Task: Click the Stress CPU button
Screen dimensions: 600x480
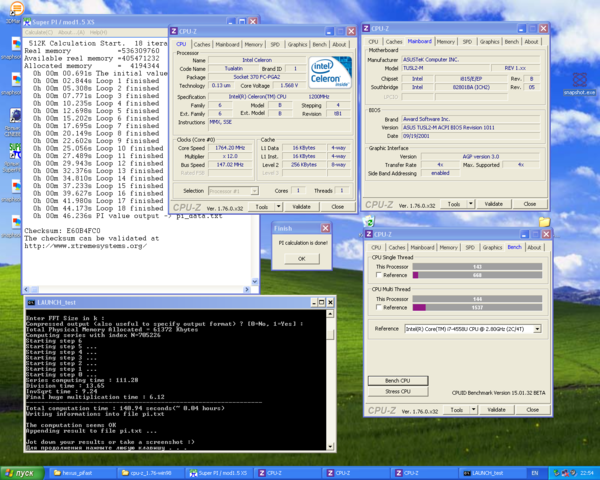Action: coord(398,392)
